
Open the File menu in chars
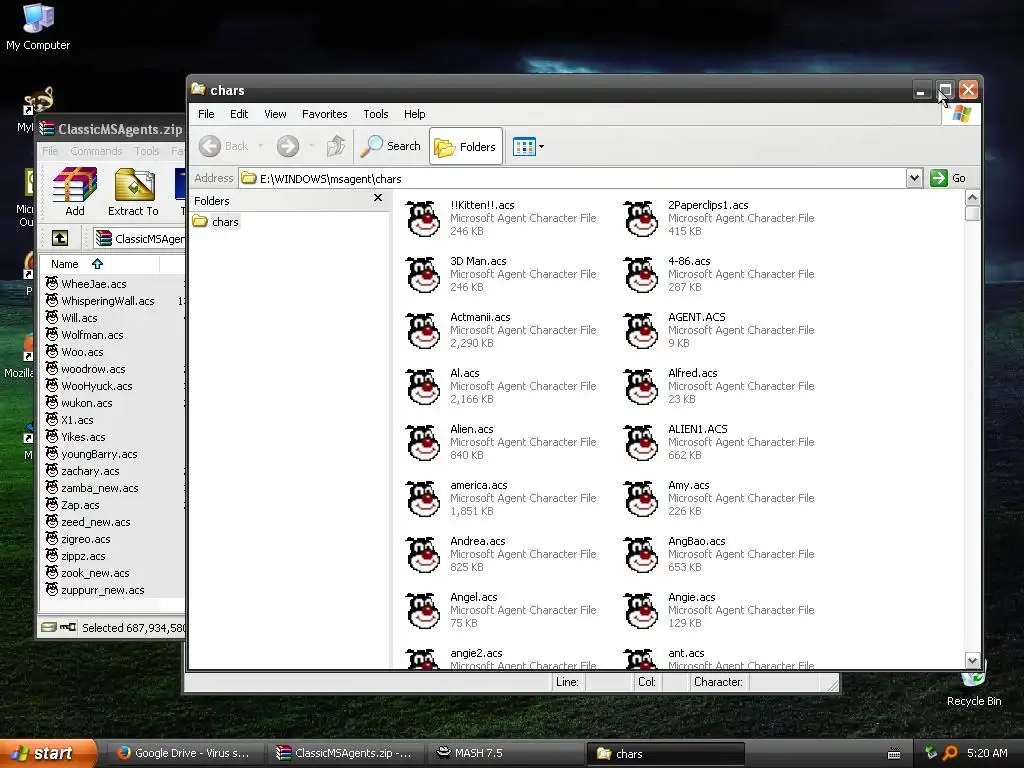[x=206, y=114]
